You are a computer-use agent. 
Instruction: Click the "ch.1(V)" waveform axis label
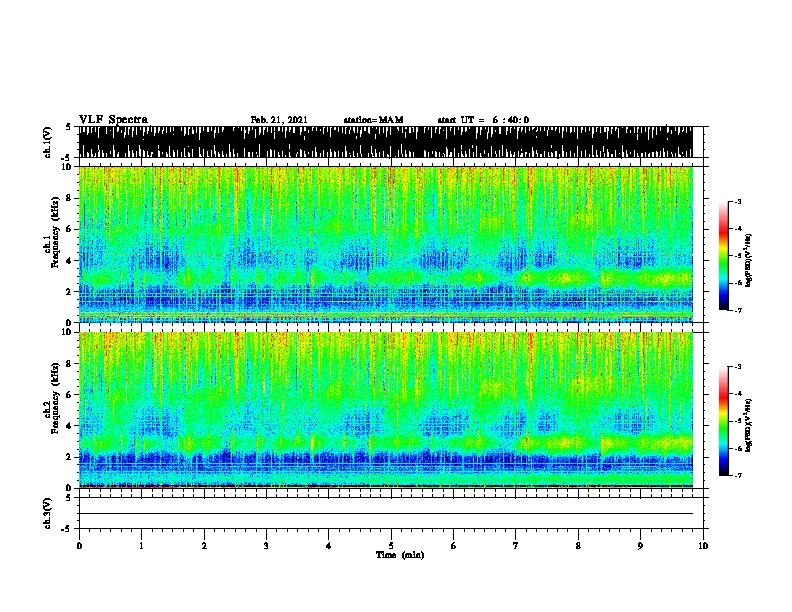pyautogui.click(x=48, y=142)
